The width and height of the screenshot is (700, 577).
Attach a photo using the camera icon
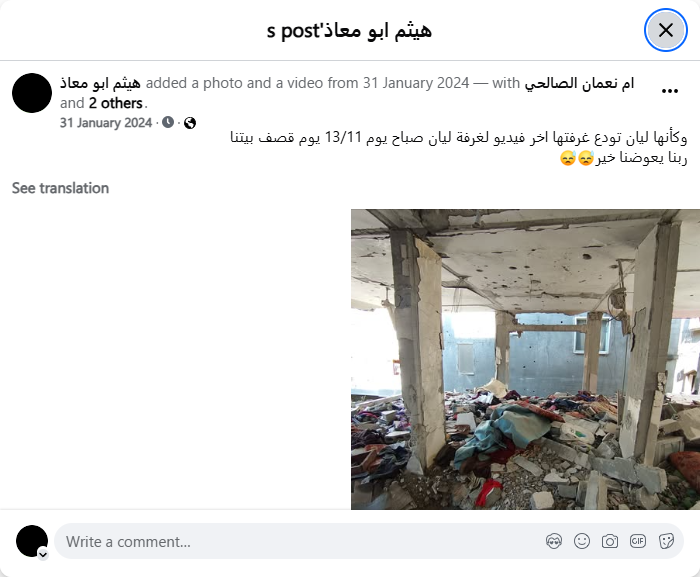[x=610, y=541]
